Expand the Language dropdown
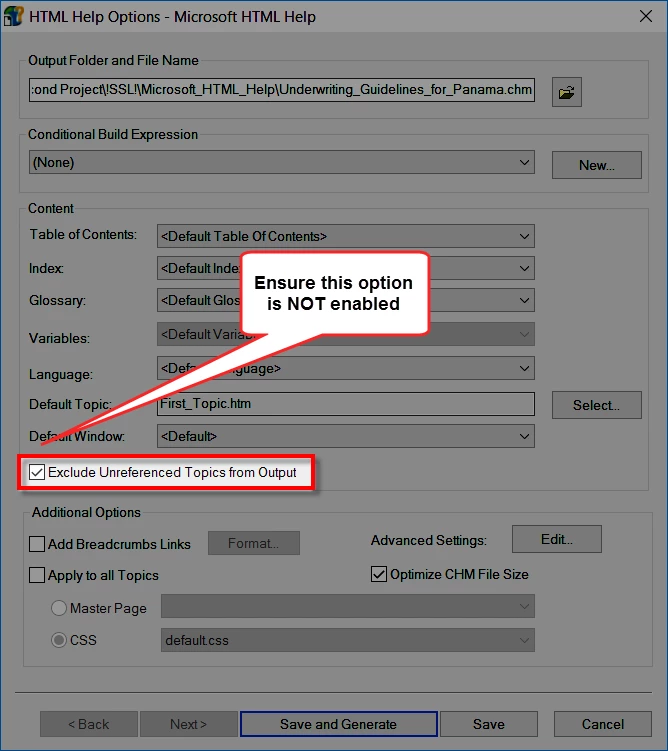The width and height of the screenshot is (668, 751). (346, 368)
